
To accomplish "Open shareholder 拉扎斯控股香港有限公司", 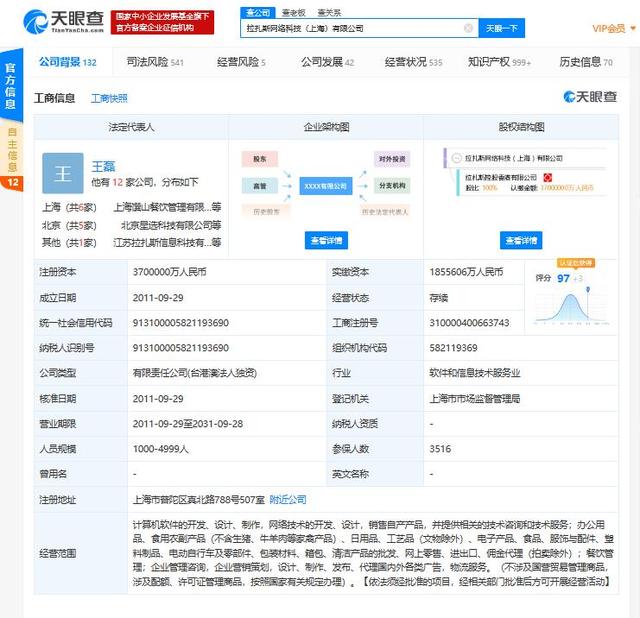I will (501, 177).
